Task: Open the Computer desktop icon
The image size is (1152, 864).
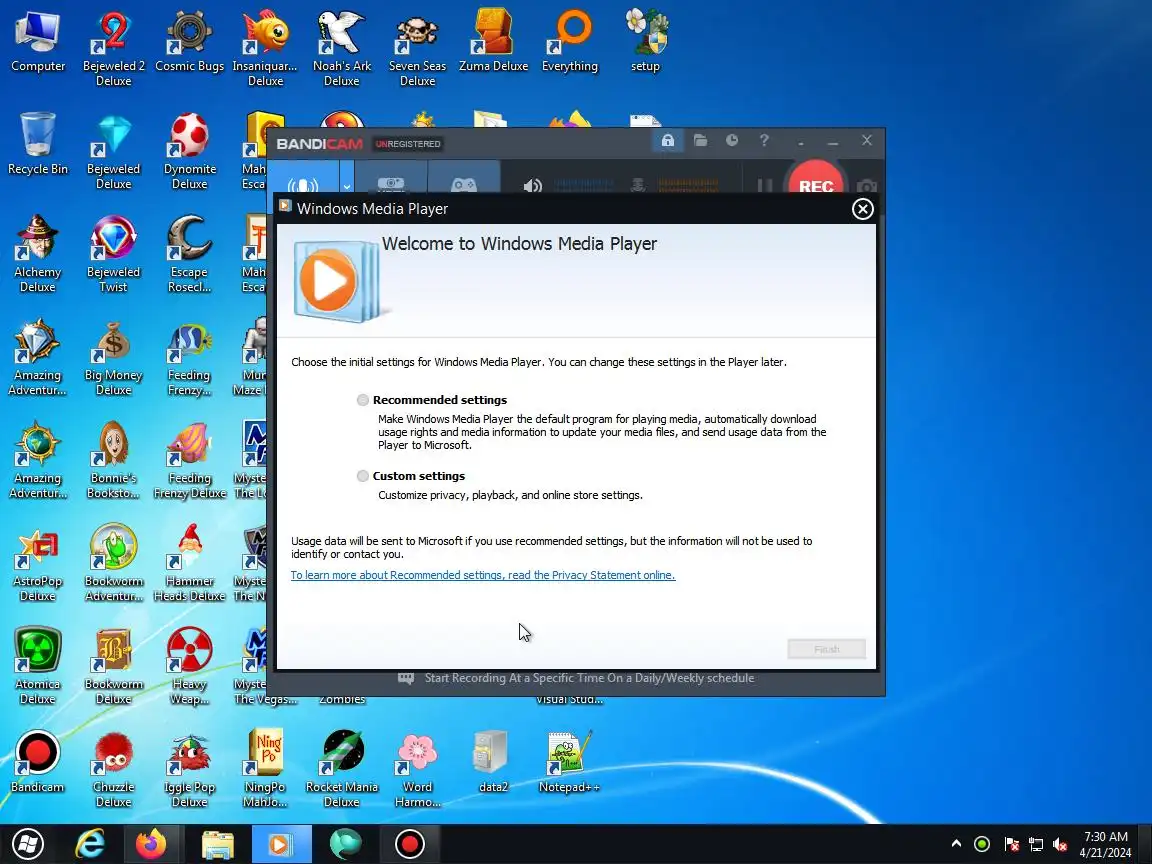Action: 37,40
